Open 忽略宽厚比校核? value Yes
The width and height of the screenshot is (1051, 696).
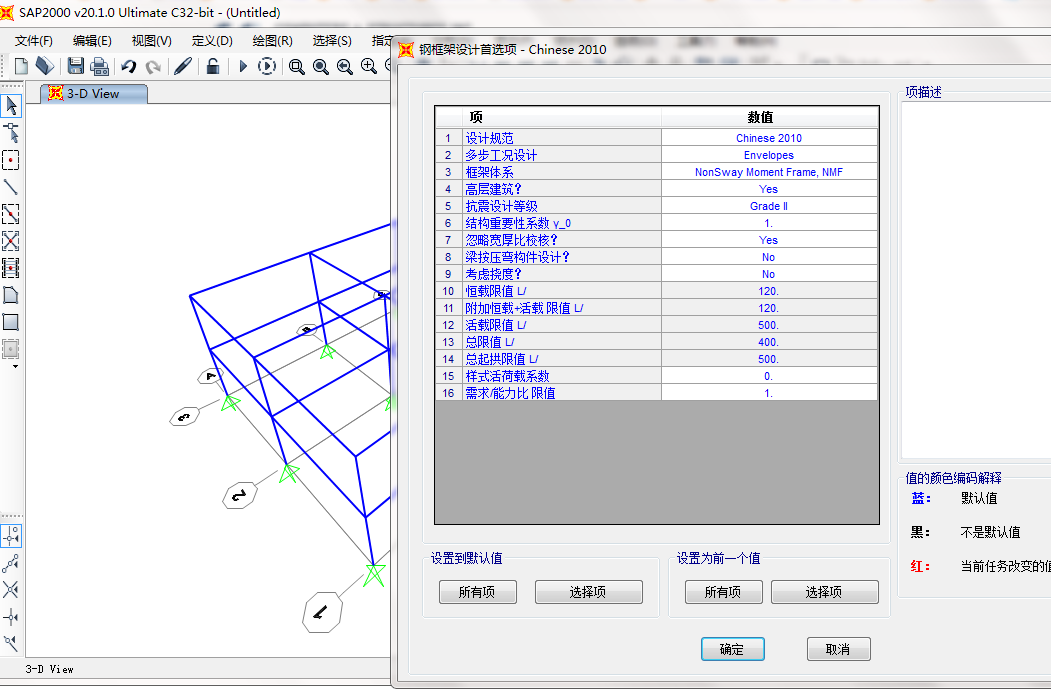tap(769, 240)
